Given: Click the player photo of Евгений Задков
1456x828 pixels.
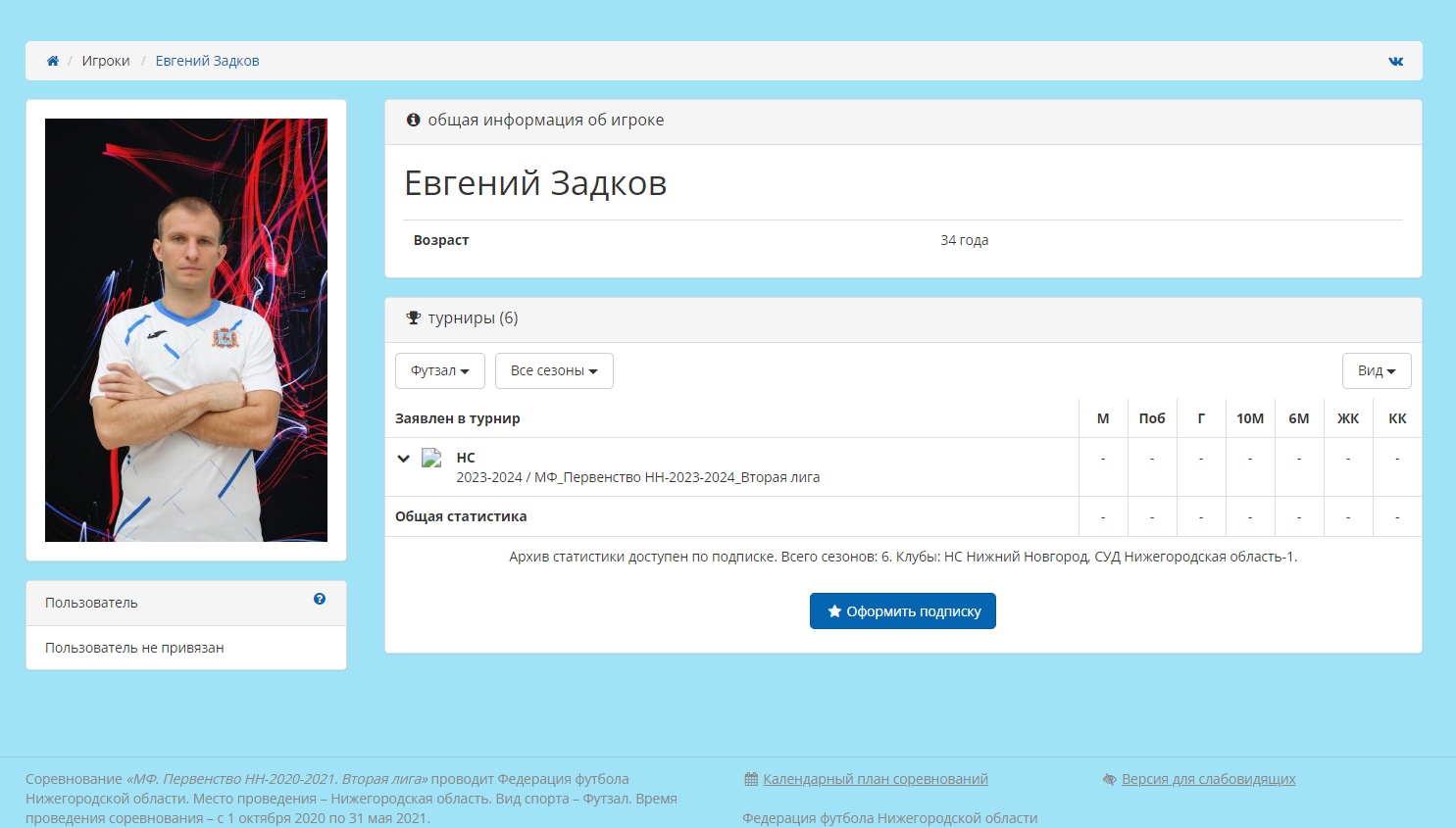Looking at the screenshot, I should (x=186, y=330).
